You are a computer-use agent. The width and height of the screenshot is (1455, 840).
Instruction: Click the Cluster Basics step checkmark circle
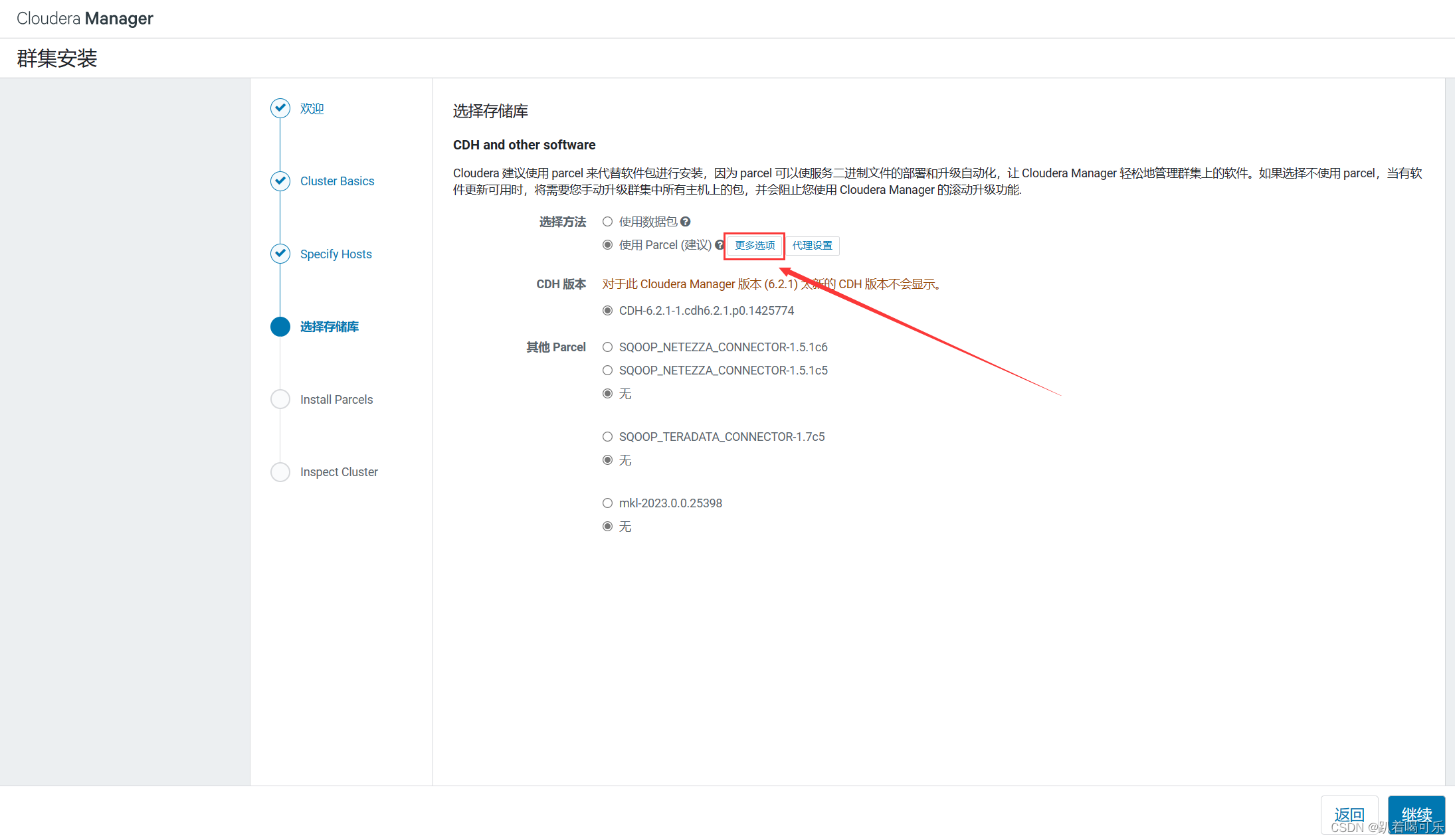[x=280, y=181]
